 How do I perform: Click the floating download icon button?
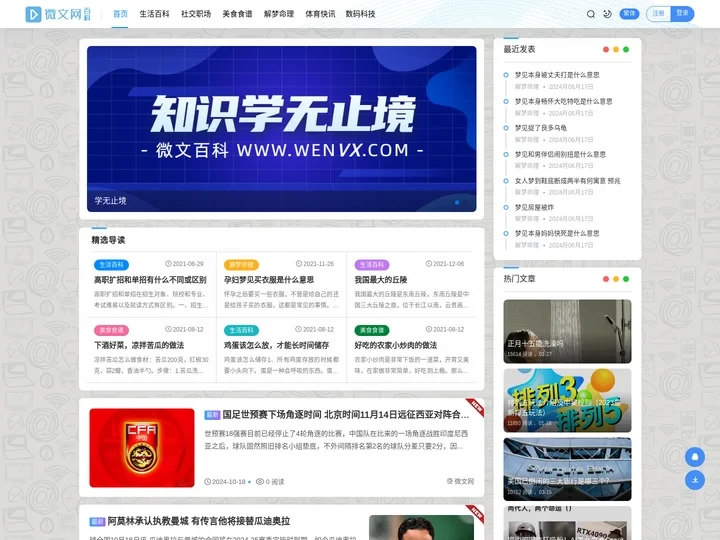point(695,480)
